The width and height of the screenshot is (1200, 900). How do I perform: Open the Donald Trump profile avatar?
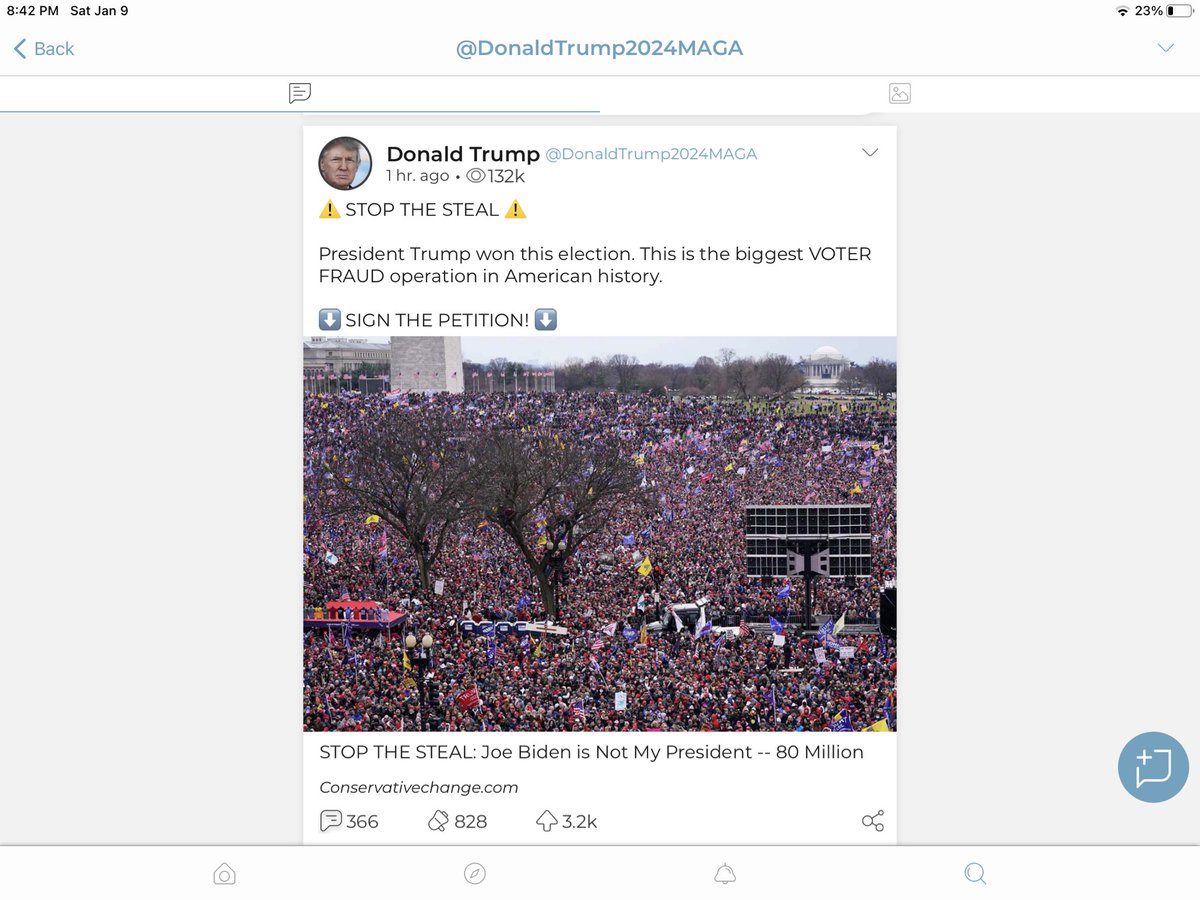coord(345,163)
